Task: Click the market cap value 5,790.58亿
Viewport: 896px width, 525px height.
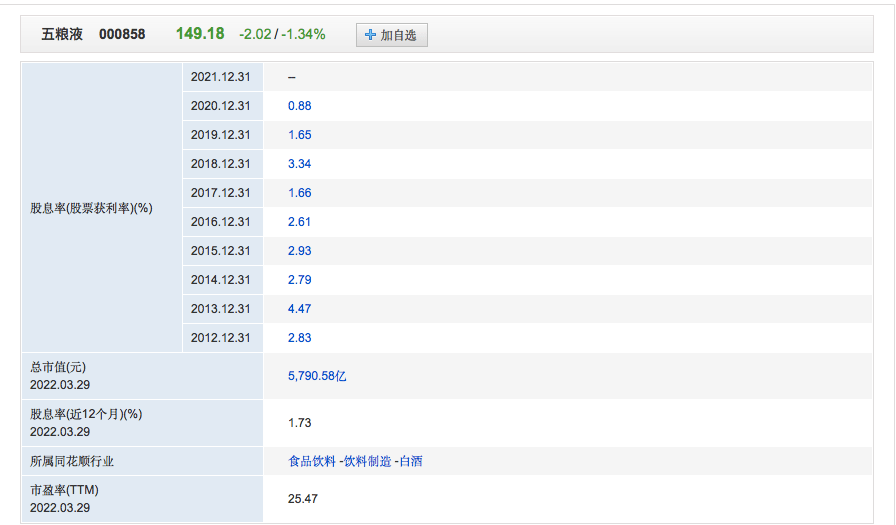Action: [x=317, y=376]
